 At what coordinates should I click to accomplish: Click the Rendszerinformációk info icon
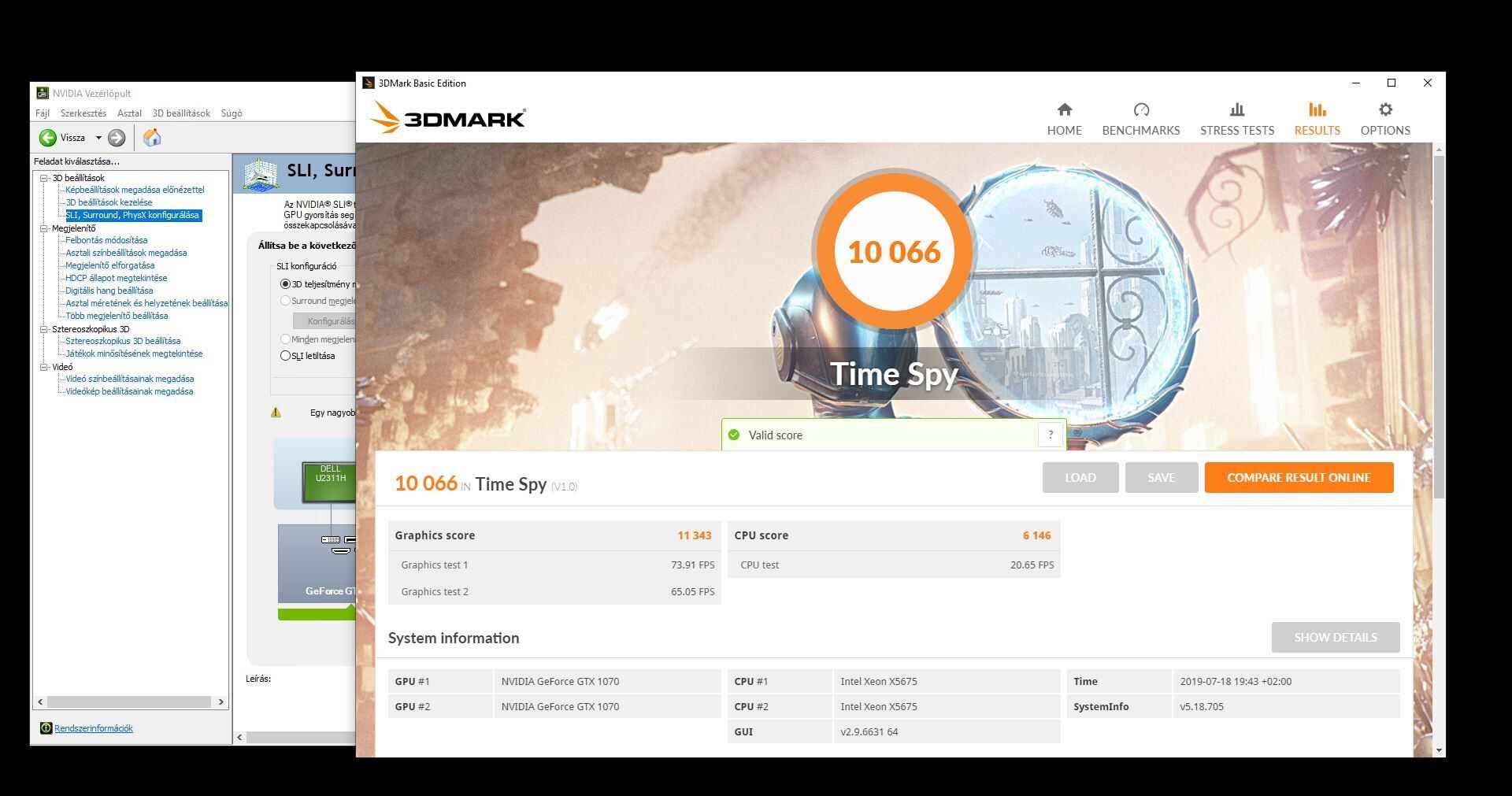pyautogui.click(x=46, y=728)
